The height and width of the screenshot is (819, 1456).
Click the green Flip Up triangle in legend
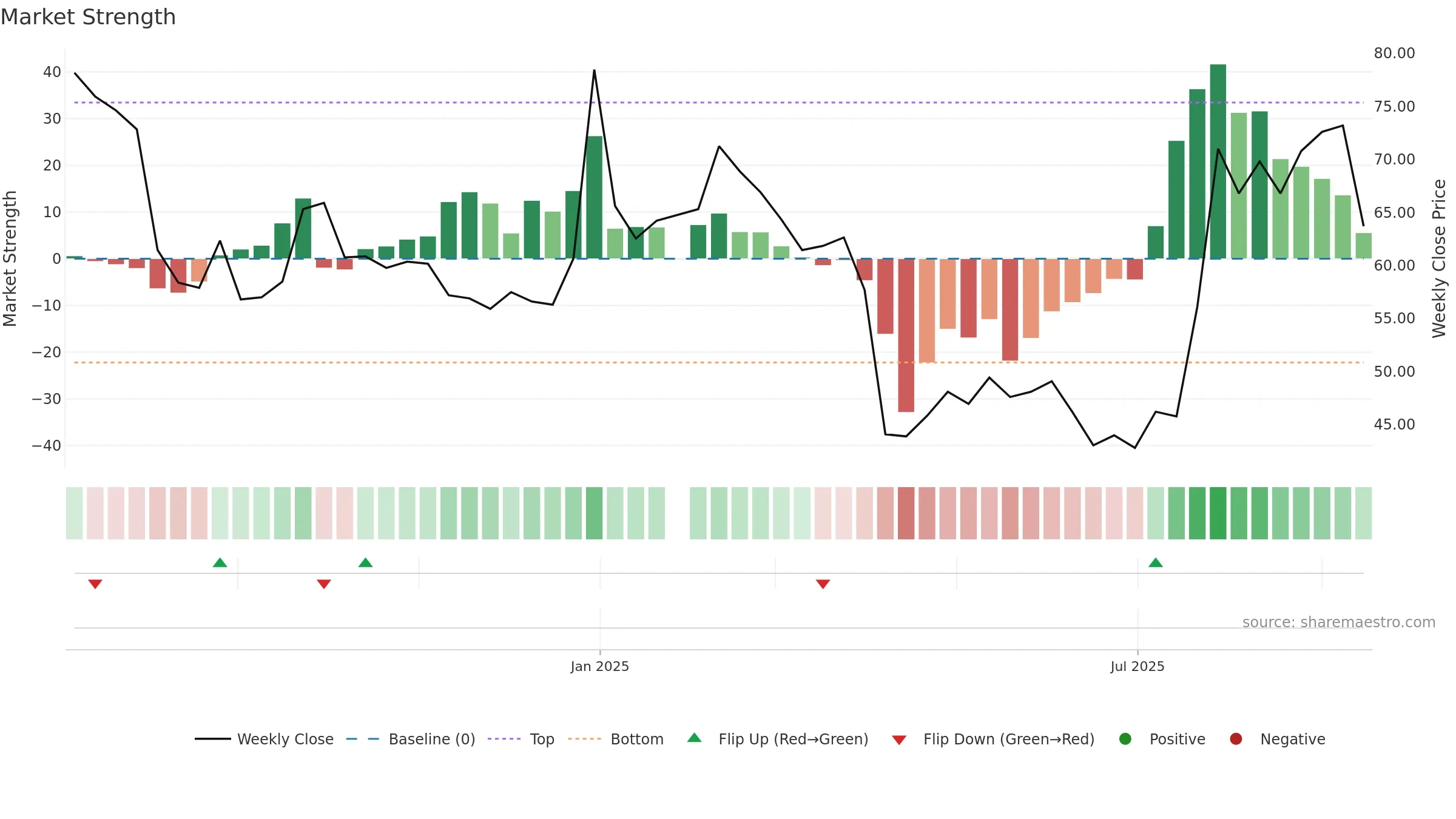pyautogui.click(x=695, y=738)
